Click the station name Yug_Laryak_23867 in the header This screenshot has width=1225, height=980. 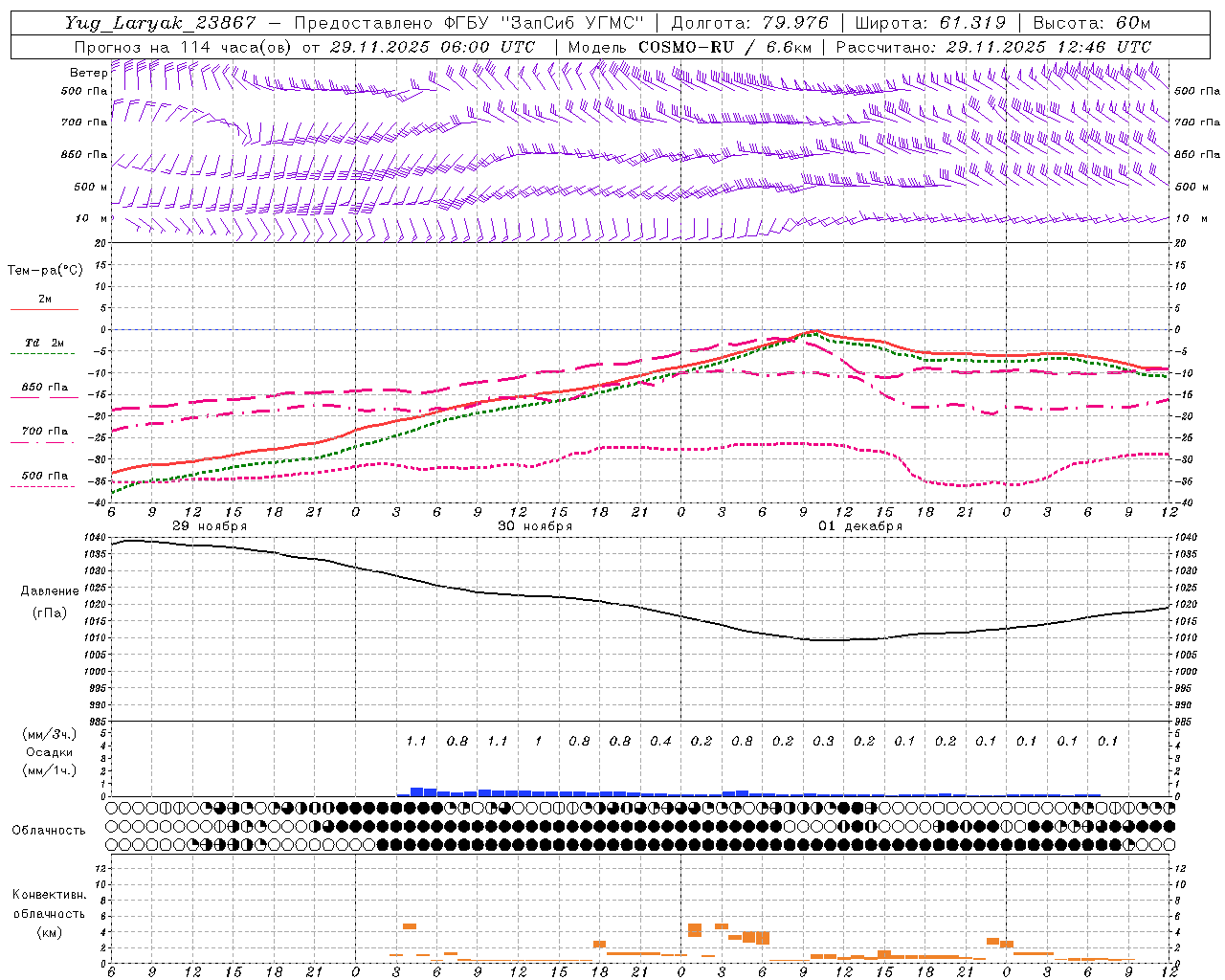pos(161,23)
